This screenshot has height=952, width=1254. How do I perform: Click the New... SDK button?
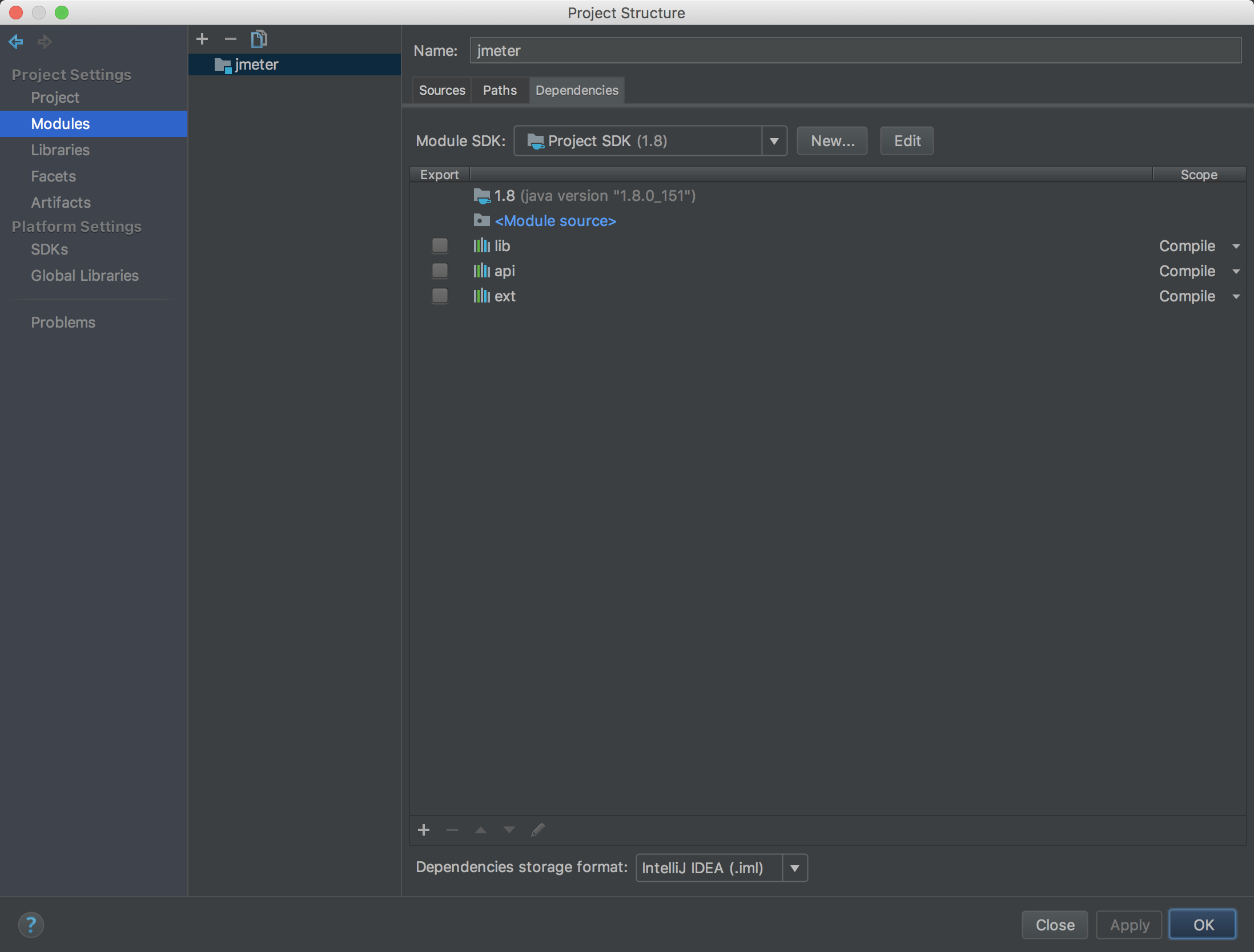point(833,141)
